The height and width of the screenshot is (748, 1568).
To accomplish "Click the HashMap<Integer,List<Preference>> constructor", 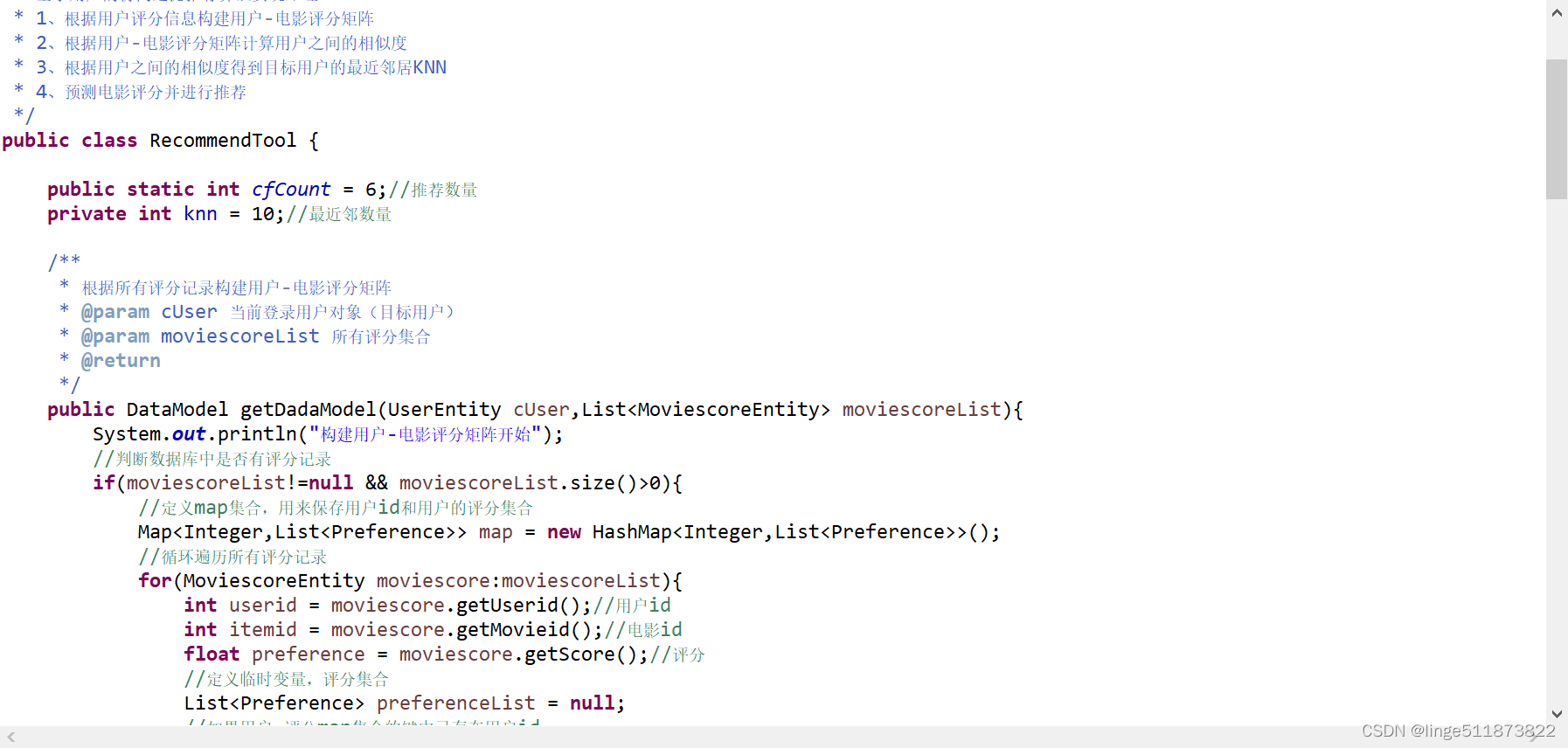I will click(x=796, y=532).
